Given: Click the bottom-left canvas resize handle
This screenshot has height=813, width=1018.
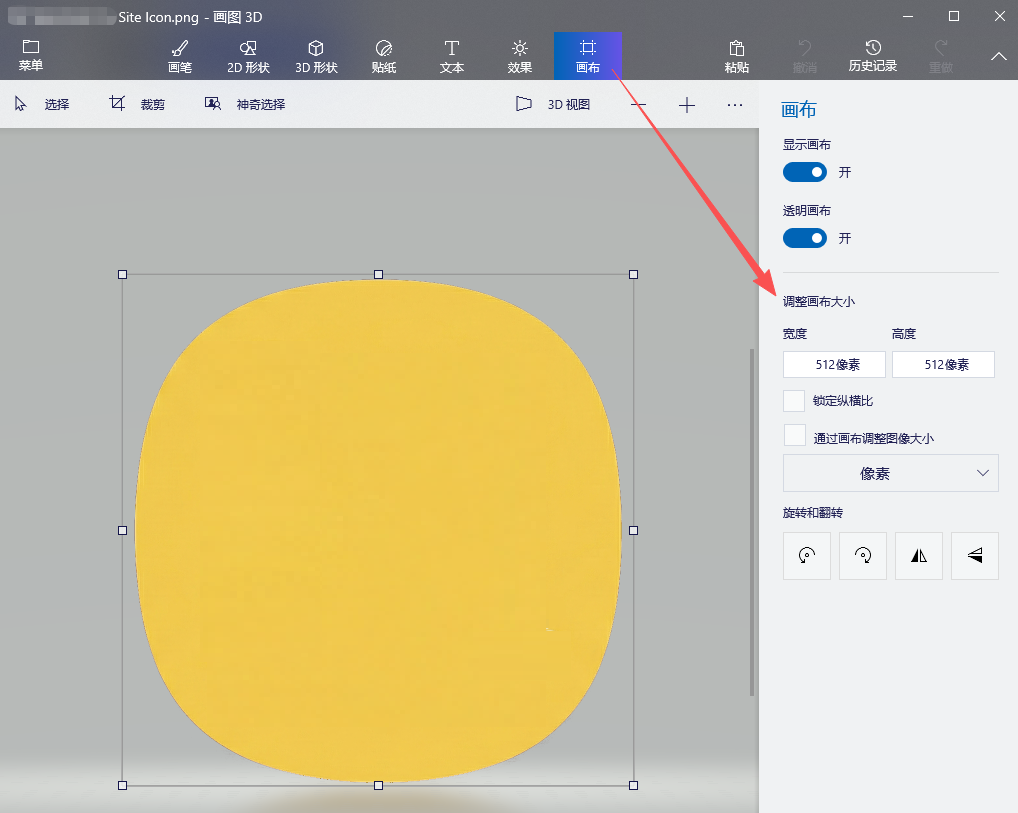Looking at the screenshot, I should pyautogui.click(x=123, y=786).
